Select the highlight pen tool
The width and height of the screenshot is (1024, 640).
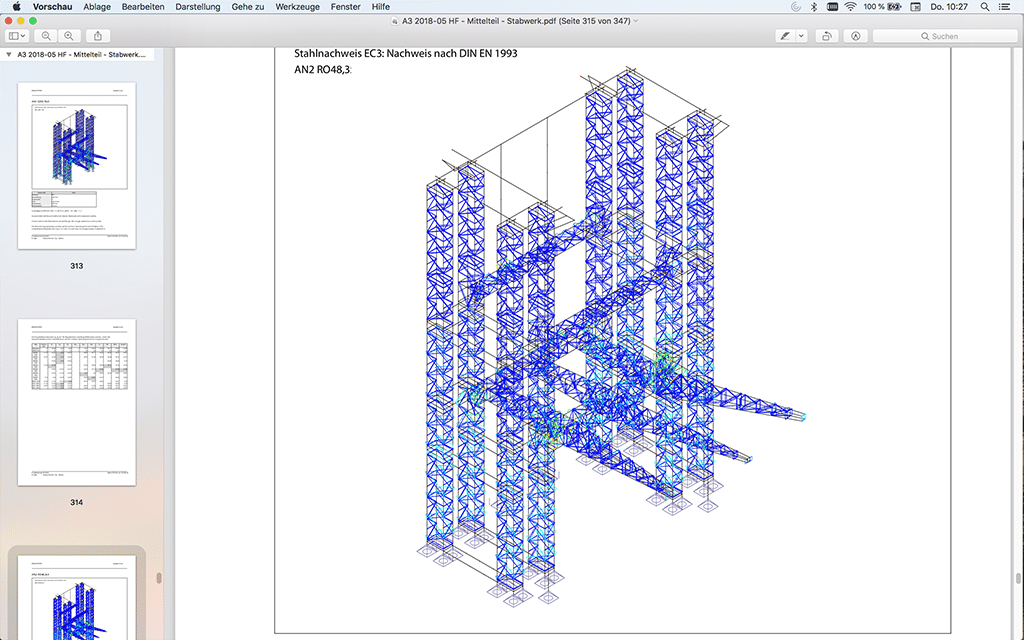(x=787, y=36)
